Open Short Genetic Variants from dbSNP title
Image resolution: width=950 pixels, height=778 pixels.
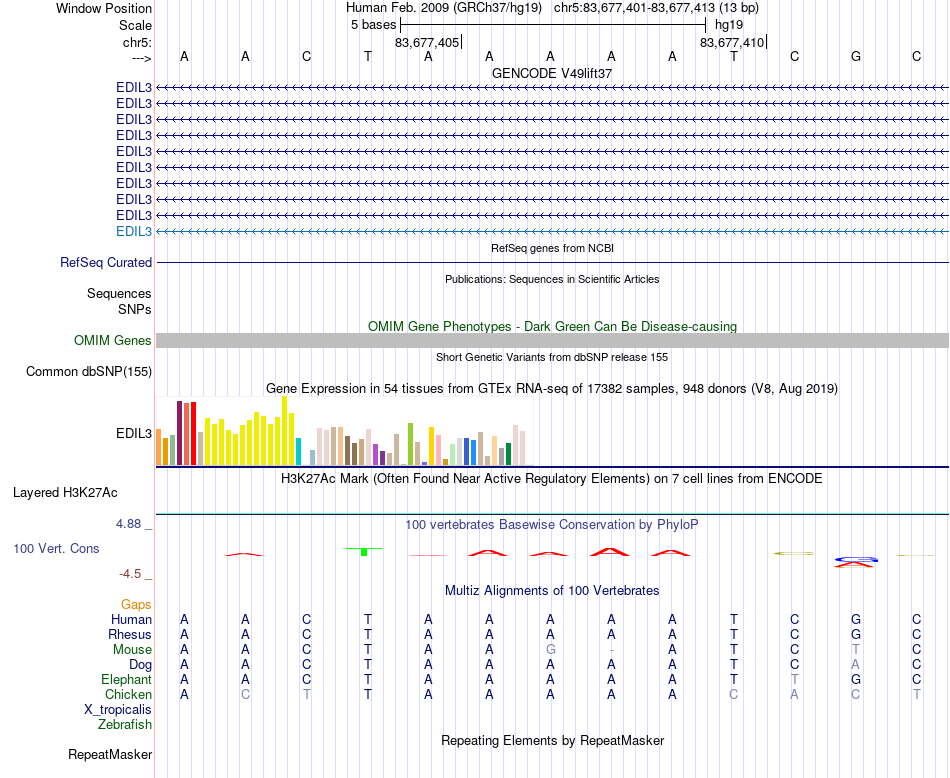click(x=552, y=357)
